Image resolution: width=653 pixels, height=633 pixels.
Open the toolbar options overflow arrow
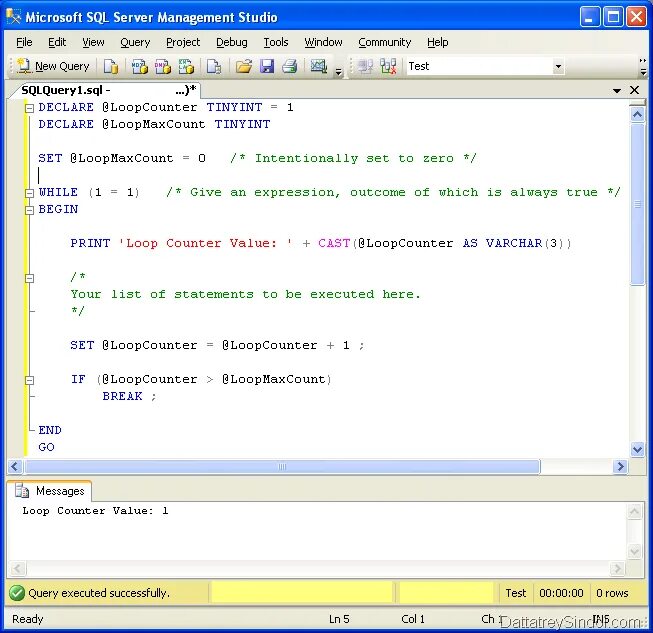(339, 72)
